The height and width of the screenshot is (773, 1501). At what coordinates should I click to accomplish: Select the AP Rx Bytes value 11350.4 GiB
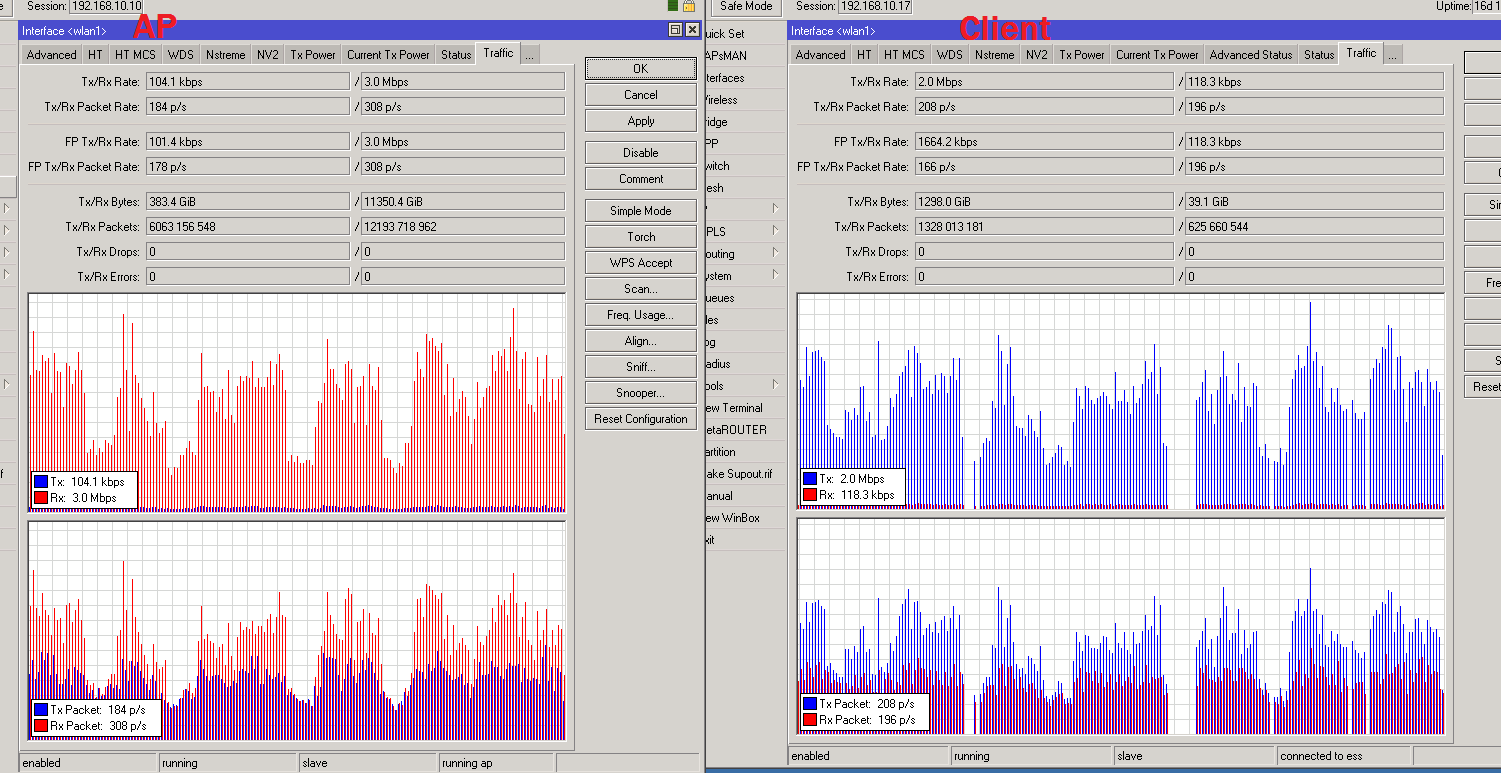click(x=463, y=201)
